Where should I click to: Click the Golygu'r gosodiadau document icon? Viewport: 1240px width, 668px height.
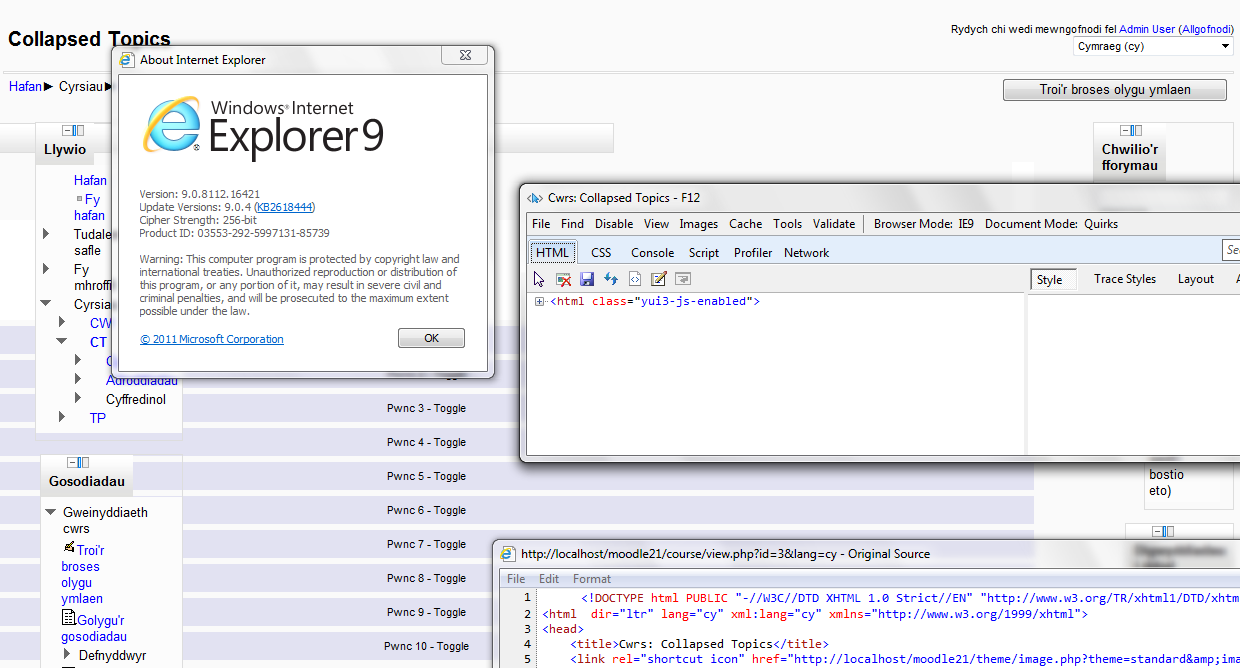tap(69, 618)
